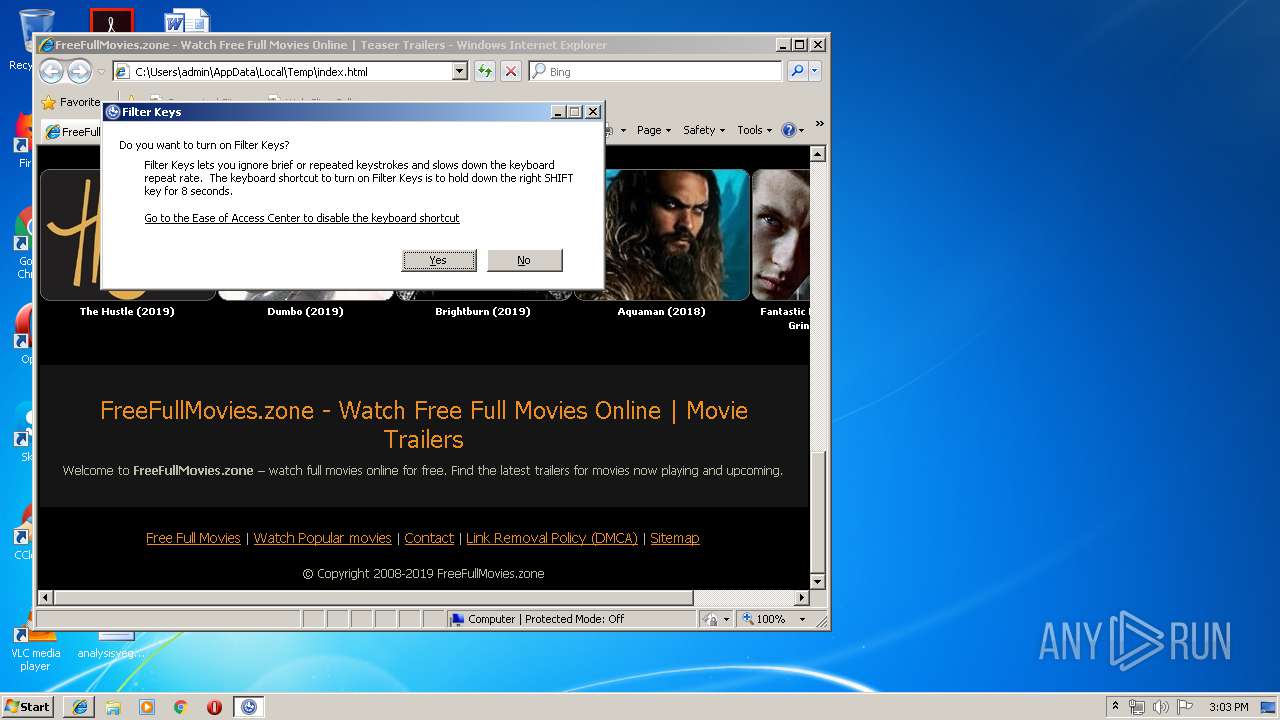Launch Google Chrome from the taskbar
The width and height of the screenshot is (1280, 720).
[x=180, y=707]
